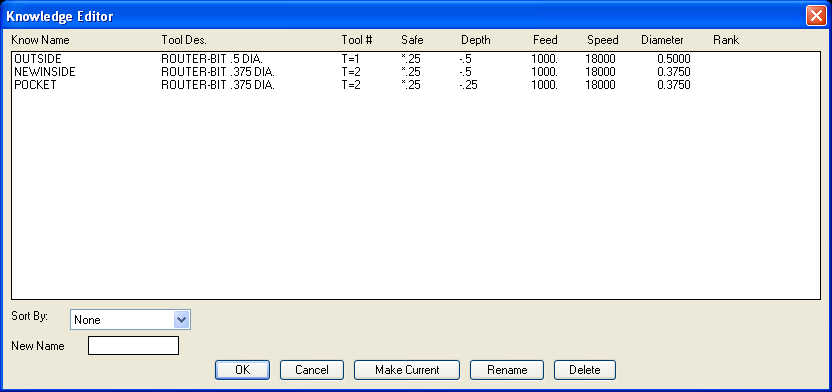The width and height of the screenshot is (832, 392).
Task: Click T=1 in the OUTSIDE row
Action: 351,59
